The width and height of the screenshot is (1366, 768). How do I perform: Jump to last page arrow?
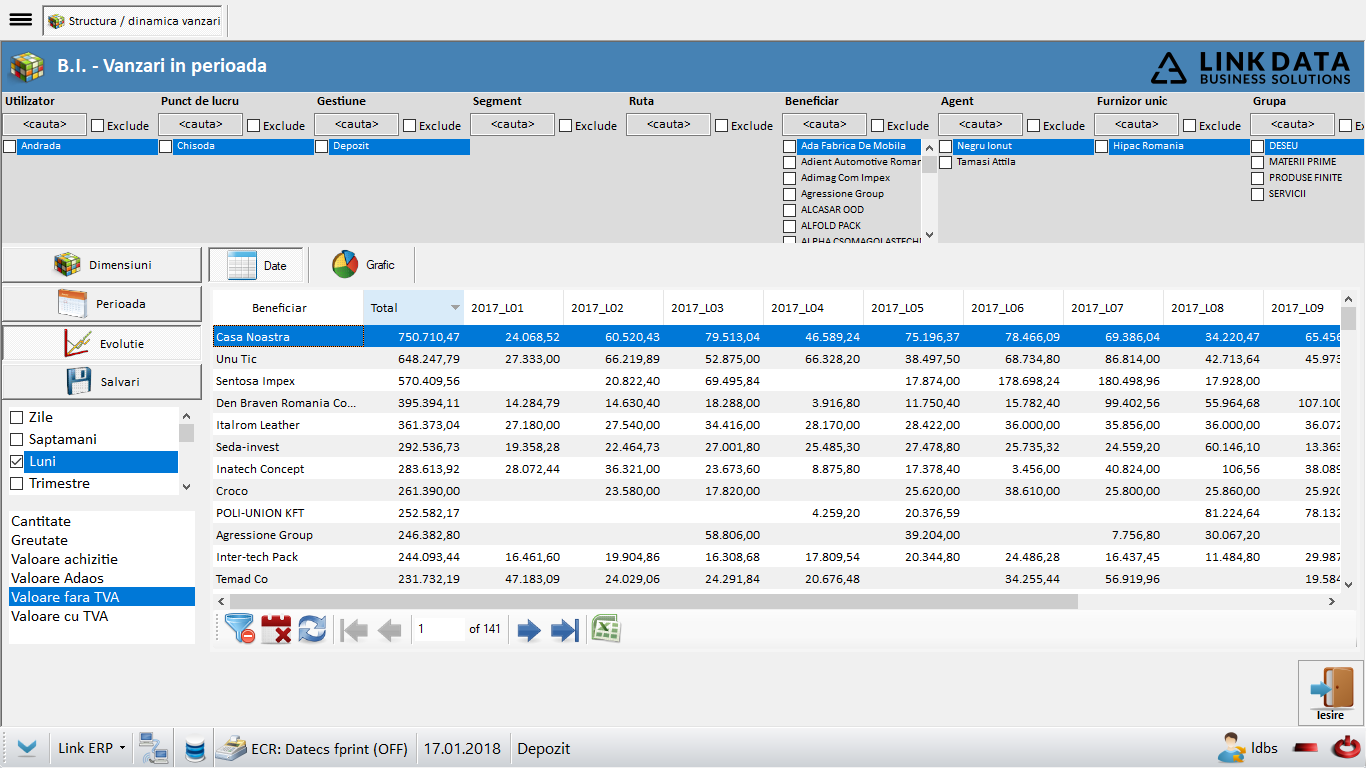[565, 630]
